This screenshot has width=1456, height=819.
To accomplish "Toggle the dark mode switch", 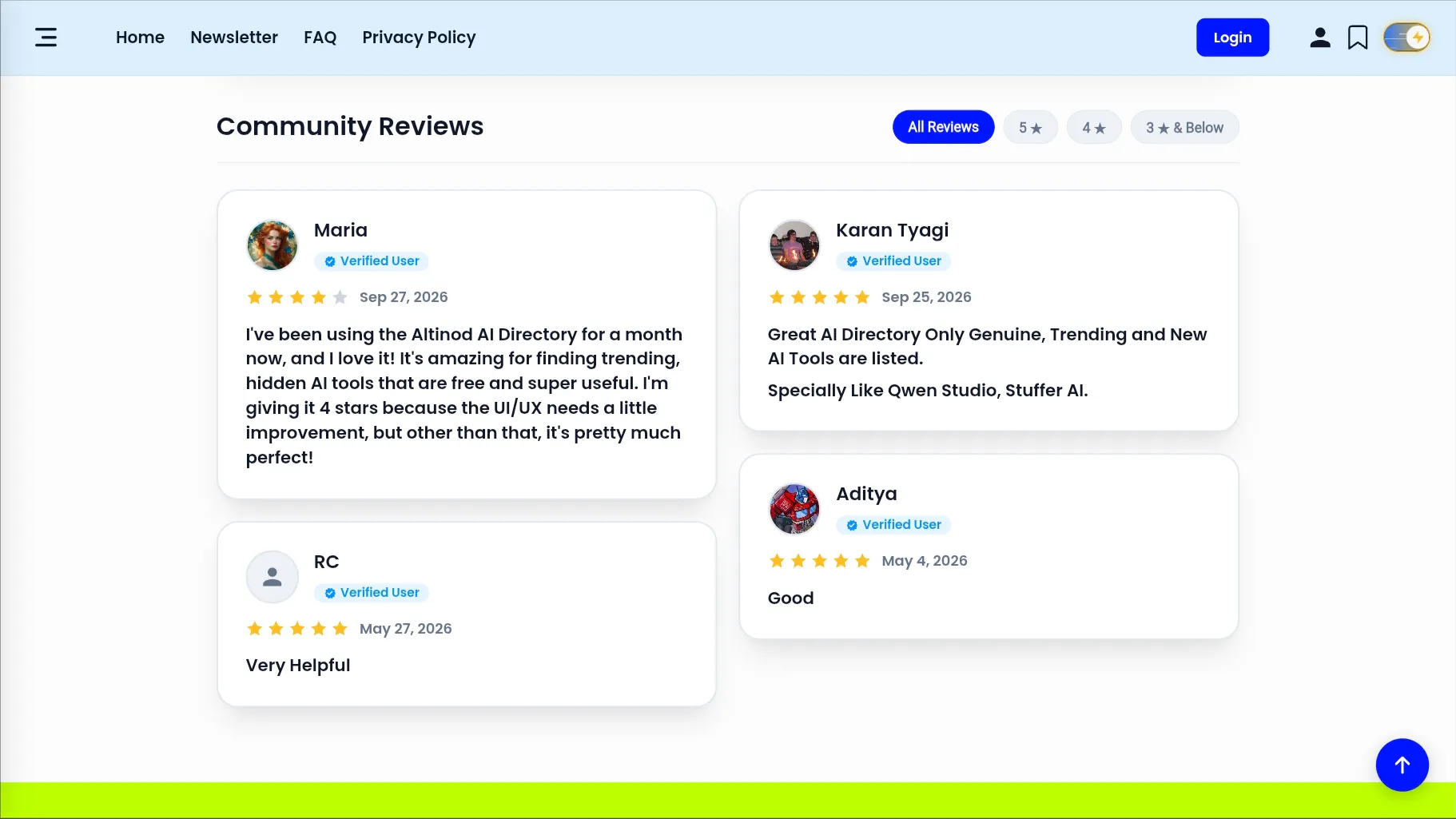I will click(x=1407, y=38).
